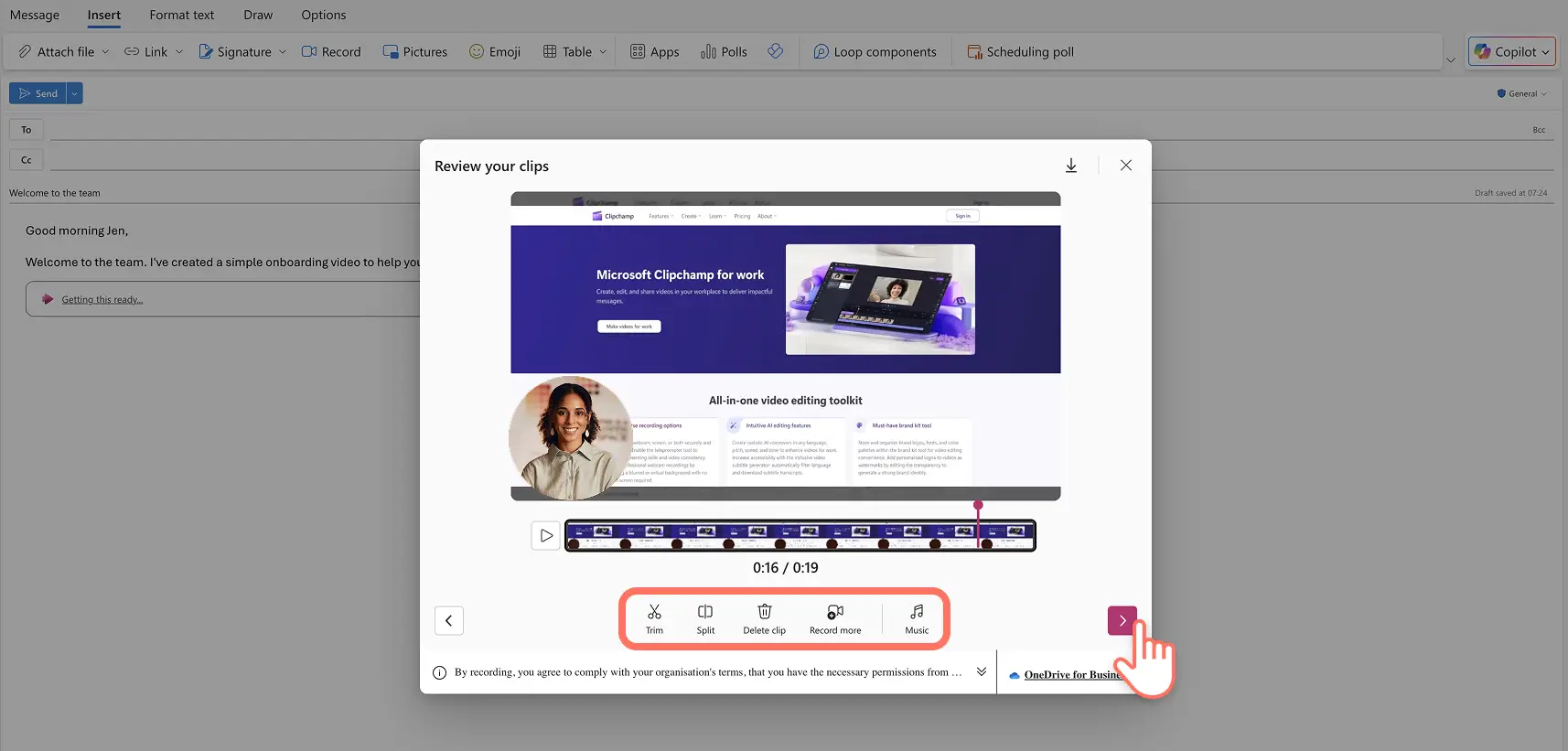Click the Viva icon next to Polls
The image size is (1568, 751).
click(776, 51)
